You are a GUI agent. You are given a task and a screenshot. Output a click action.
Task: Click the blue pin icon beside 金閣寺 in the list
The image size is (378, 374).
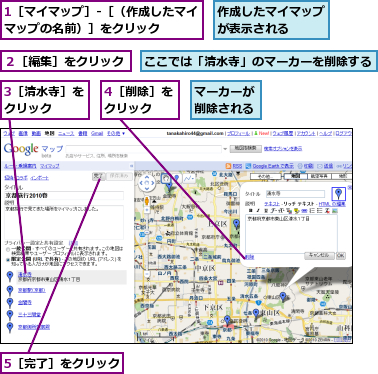pyautogui.click(x=10, y=303)
